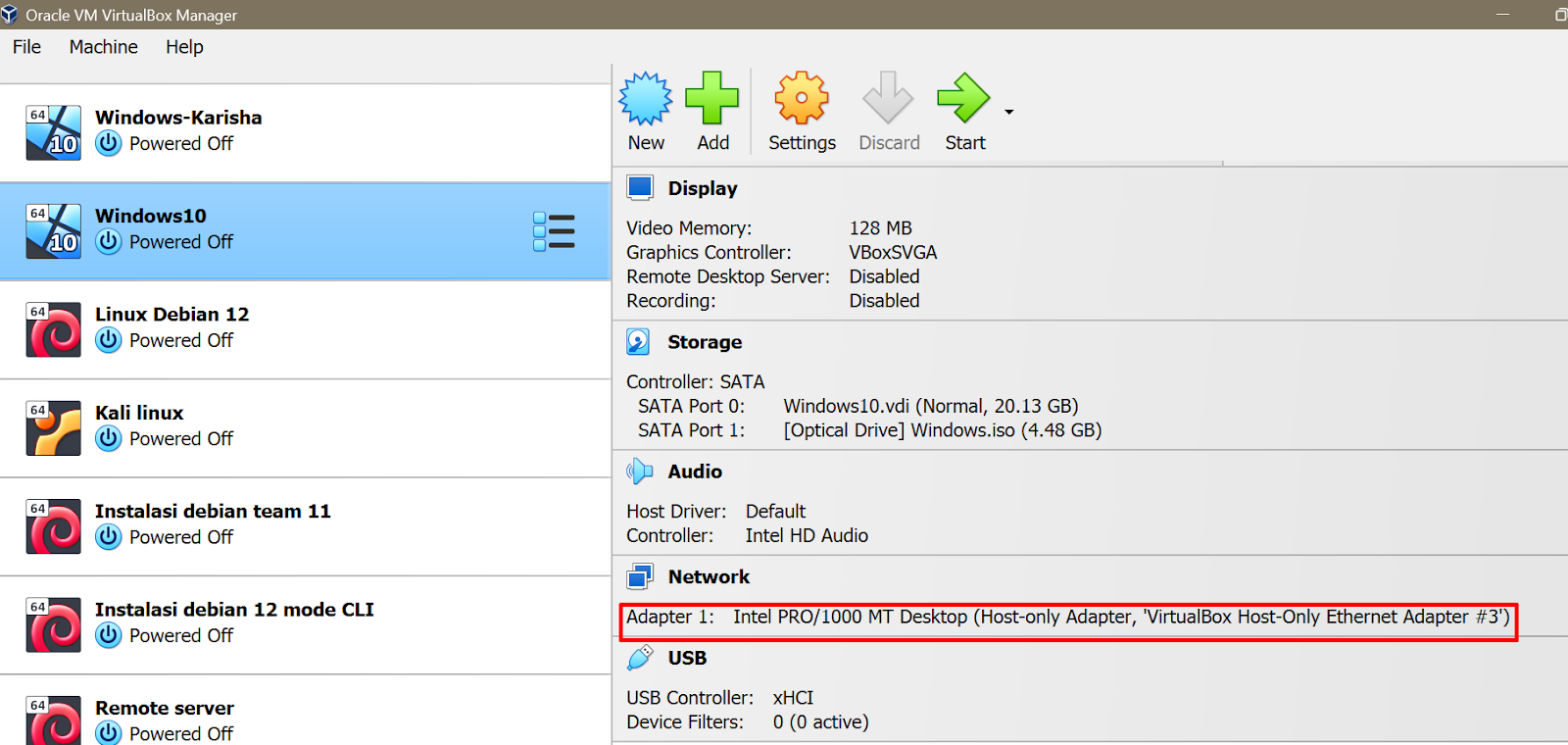Expand the Start button dropdown arrow
Viewport: 1568px width, 745px height.
click(1008, 112)
